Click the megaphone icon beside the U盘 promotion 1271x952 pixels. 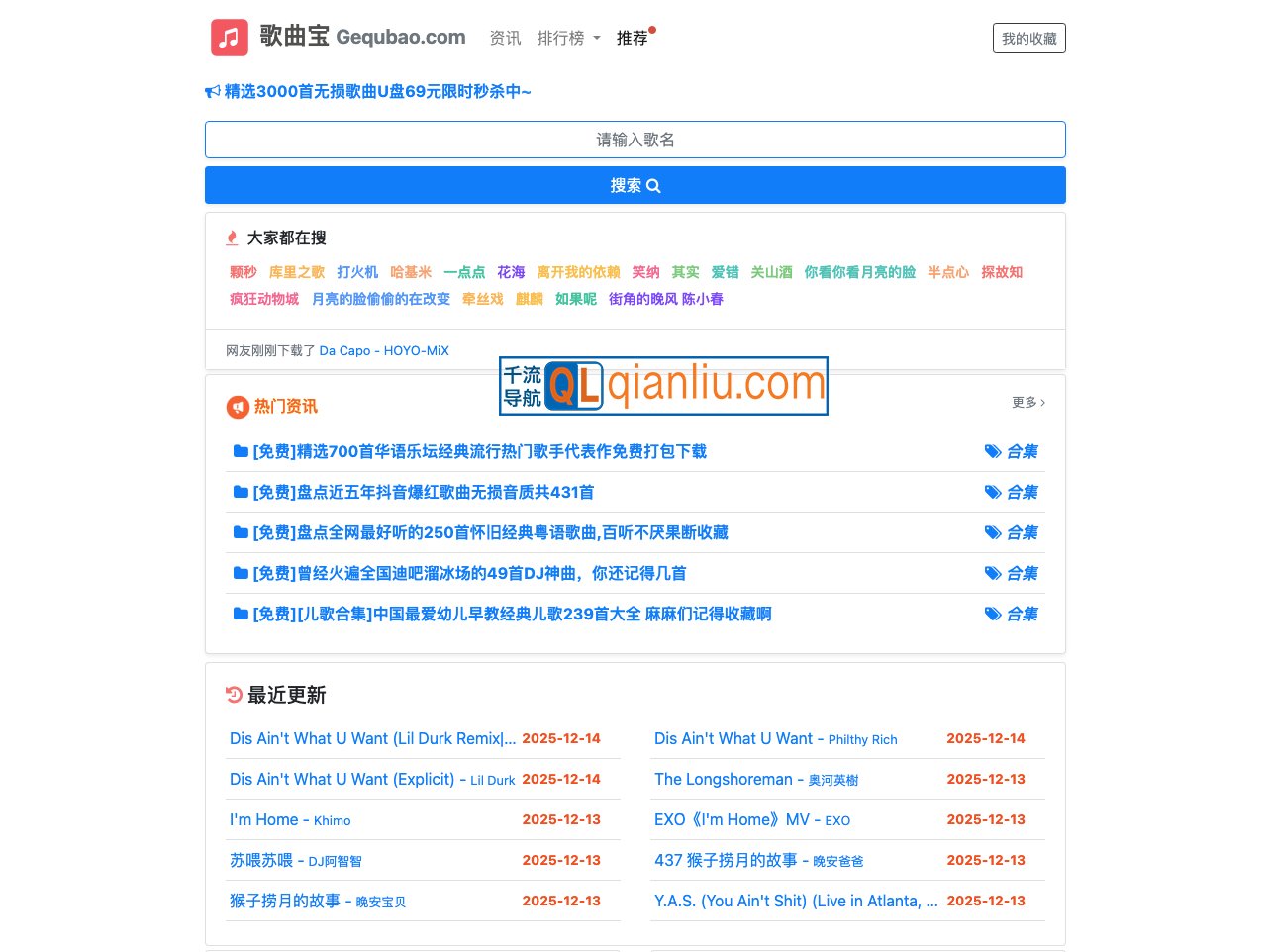212,92
